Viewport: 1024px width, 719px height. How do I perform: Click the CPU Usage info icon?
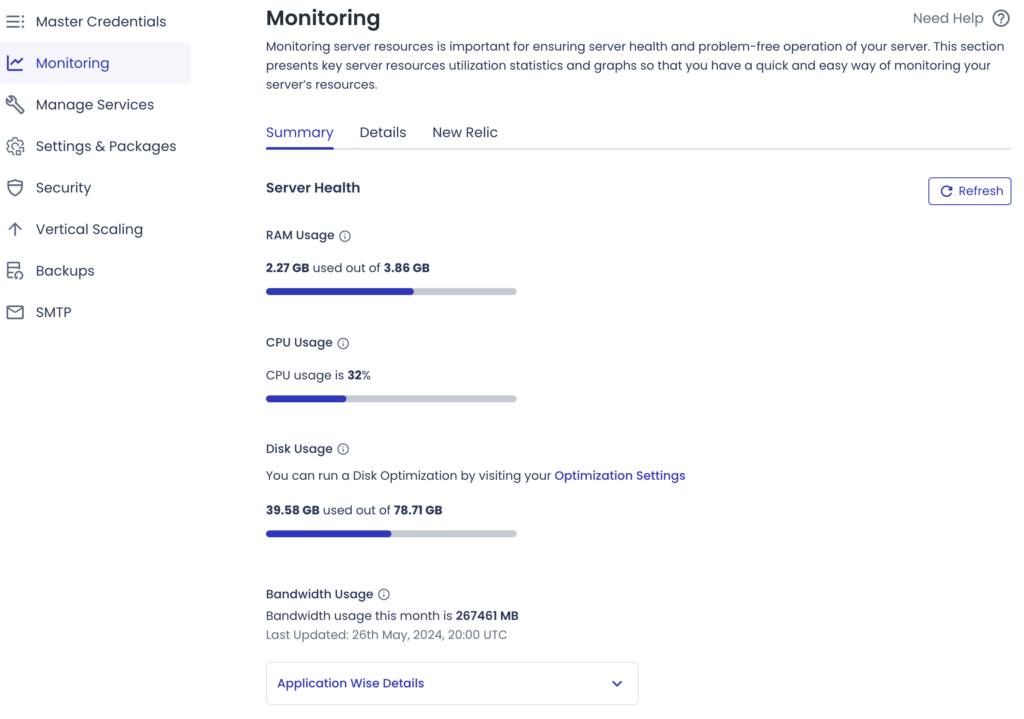(x=343, y=343)
